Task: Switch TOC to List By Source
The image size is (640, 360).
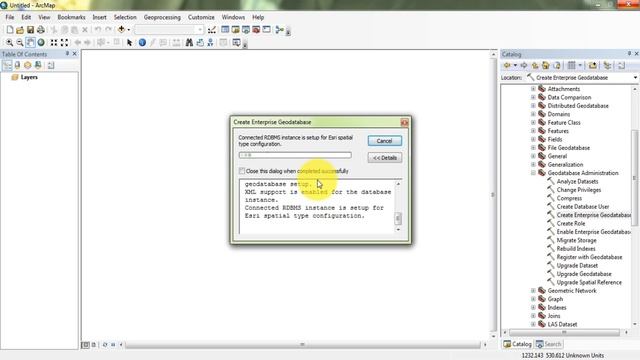Action: click(18, 65)
